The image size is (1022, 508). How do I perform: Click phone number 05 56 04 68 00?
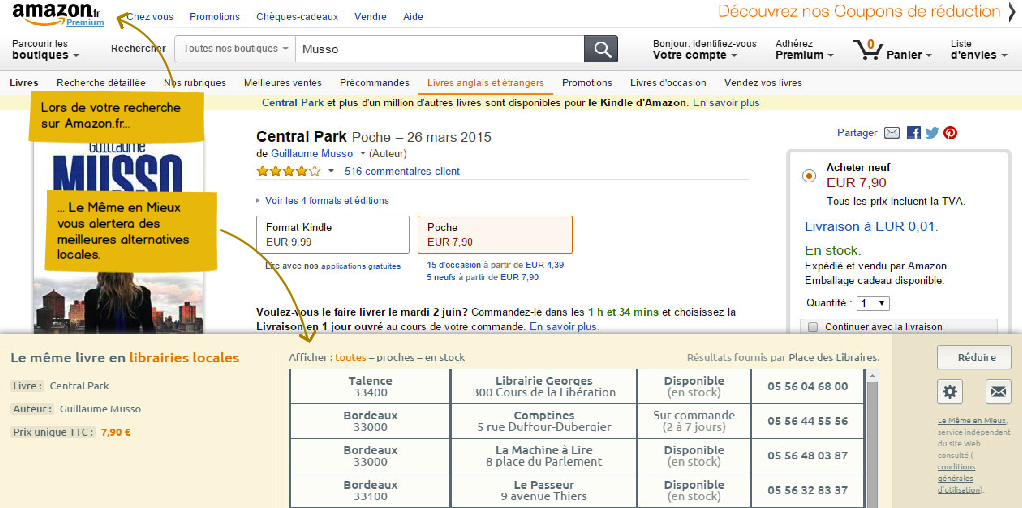point(808,386)
